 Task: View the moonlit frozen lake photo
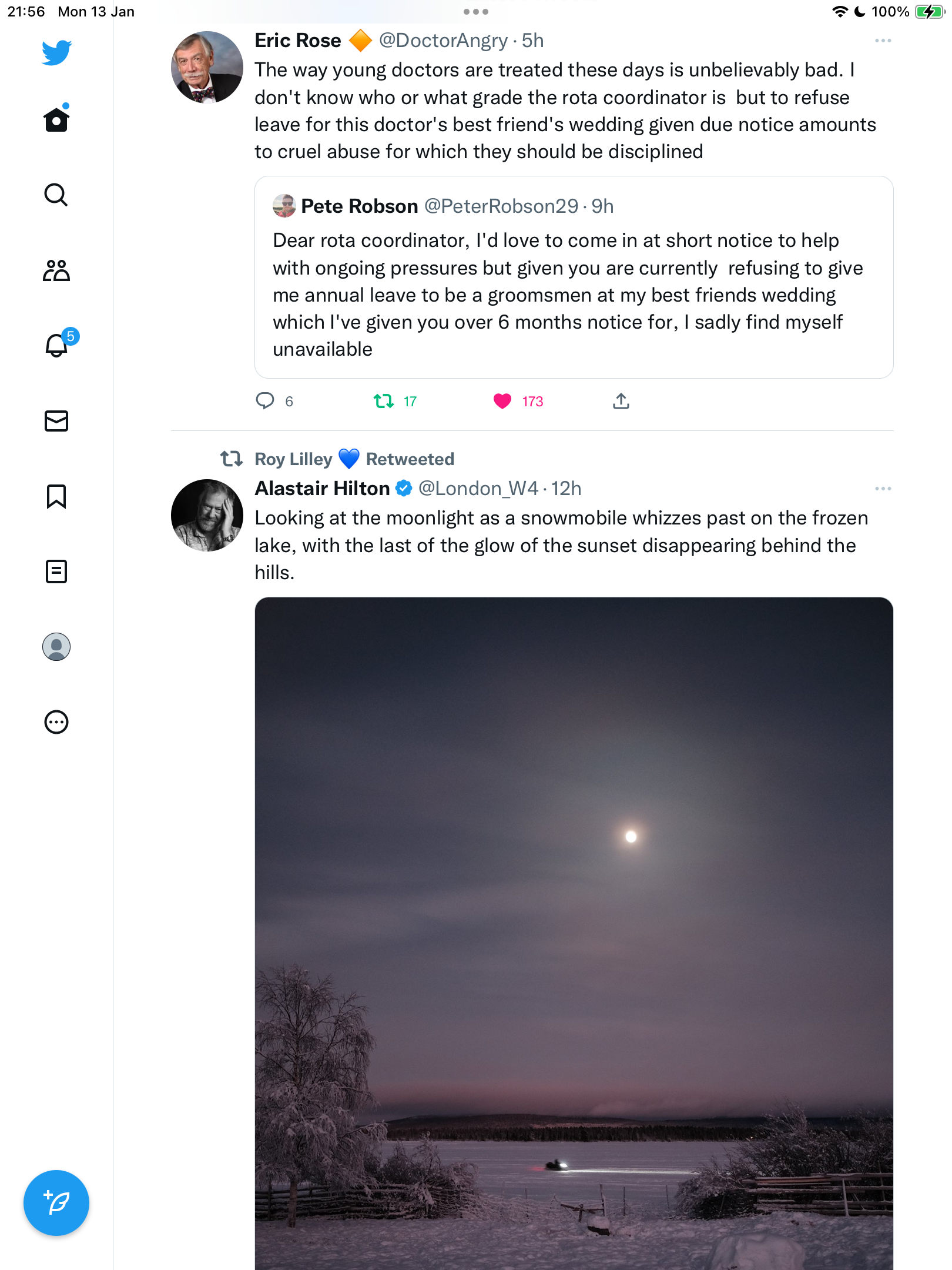pos(574,934)
